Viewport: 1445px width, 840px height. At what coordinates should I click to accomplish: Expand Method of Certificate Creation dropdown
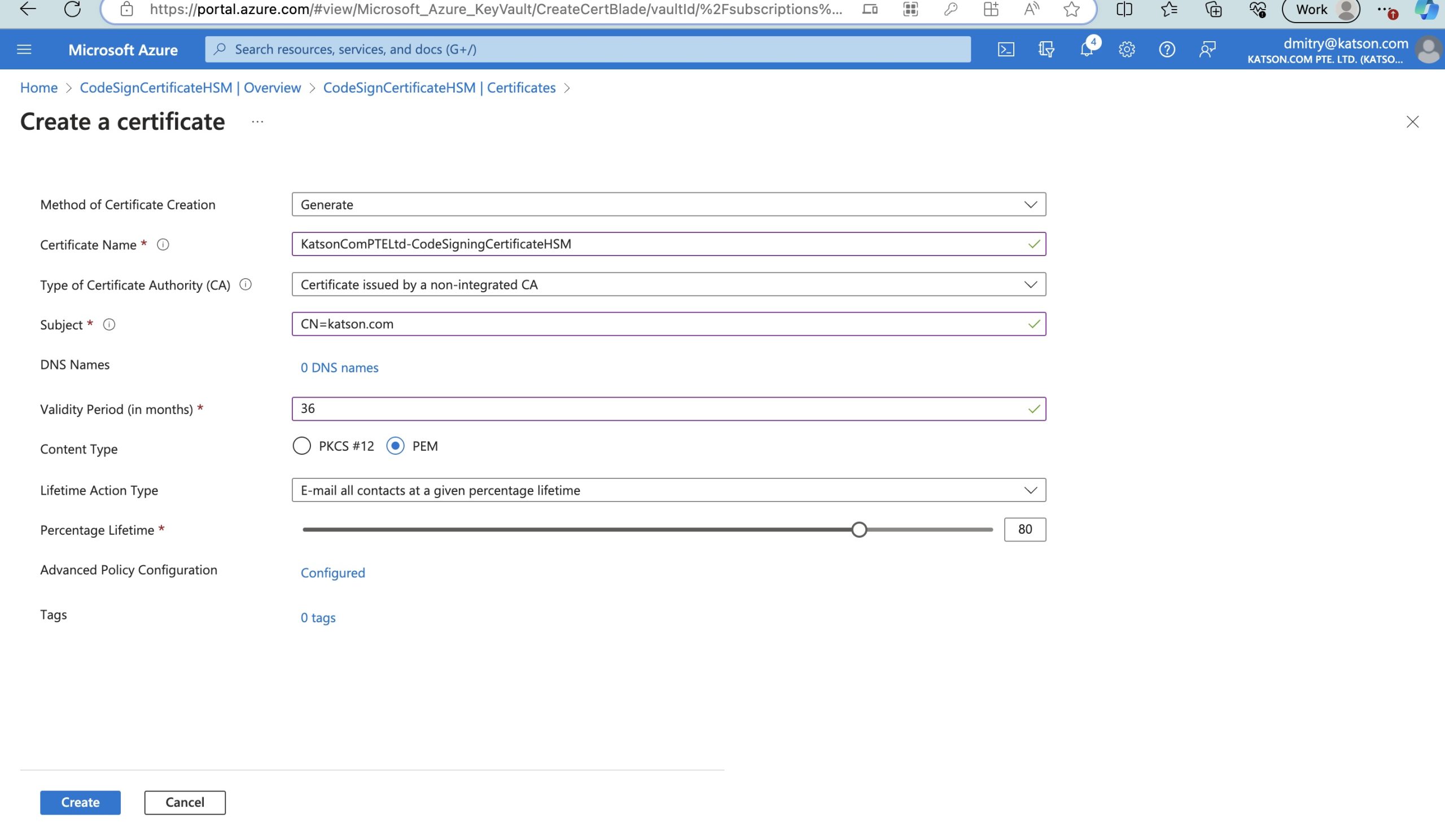(x=668, y=205)
